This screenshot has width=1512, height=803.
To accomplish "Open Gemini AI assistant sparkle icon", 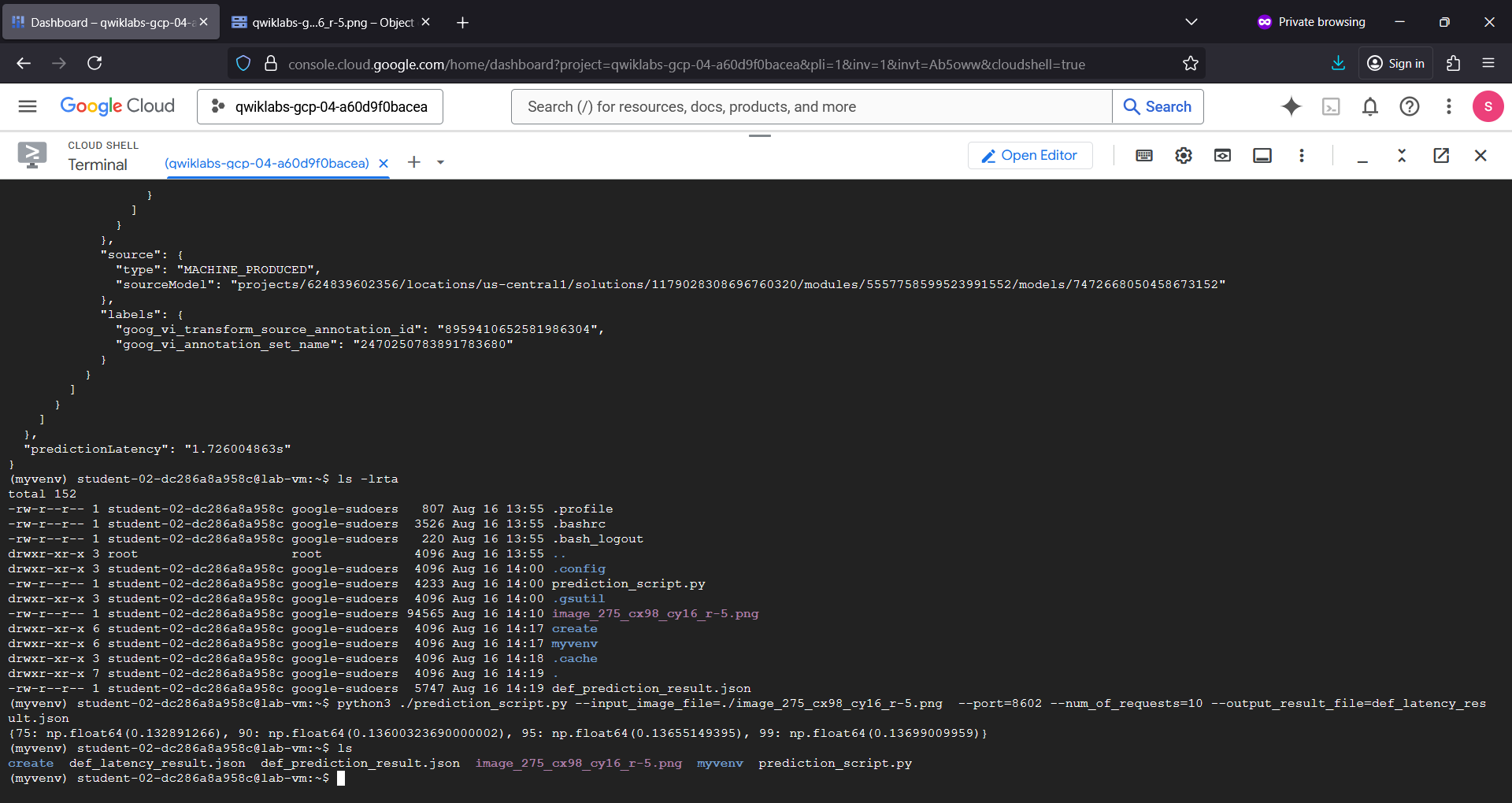I will (1291, 106).
